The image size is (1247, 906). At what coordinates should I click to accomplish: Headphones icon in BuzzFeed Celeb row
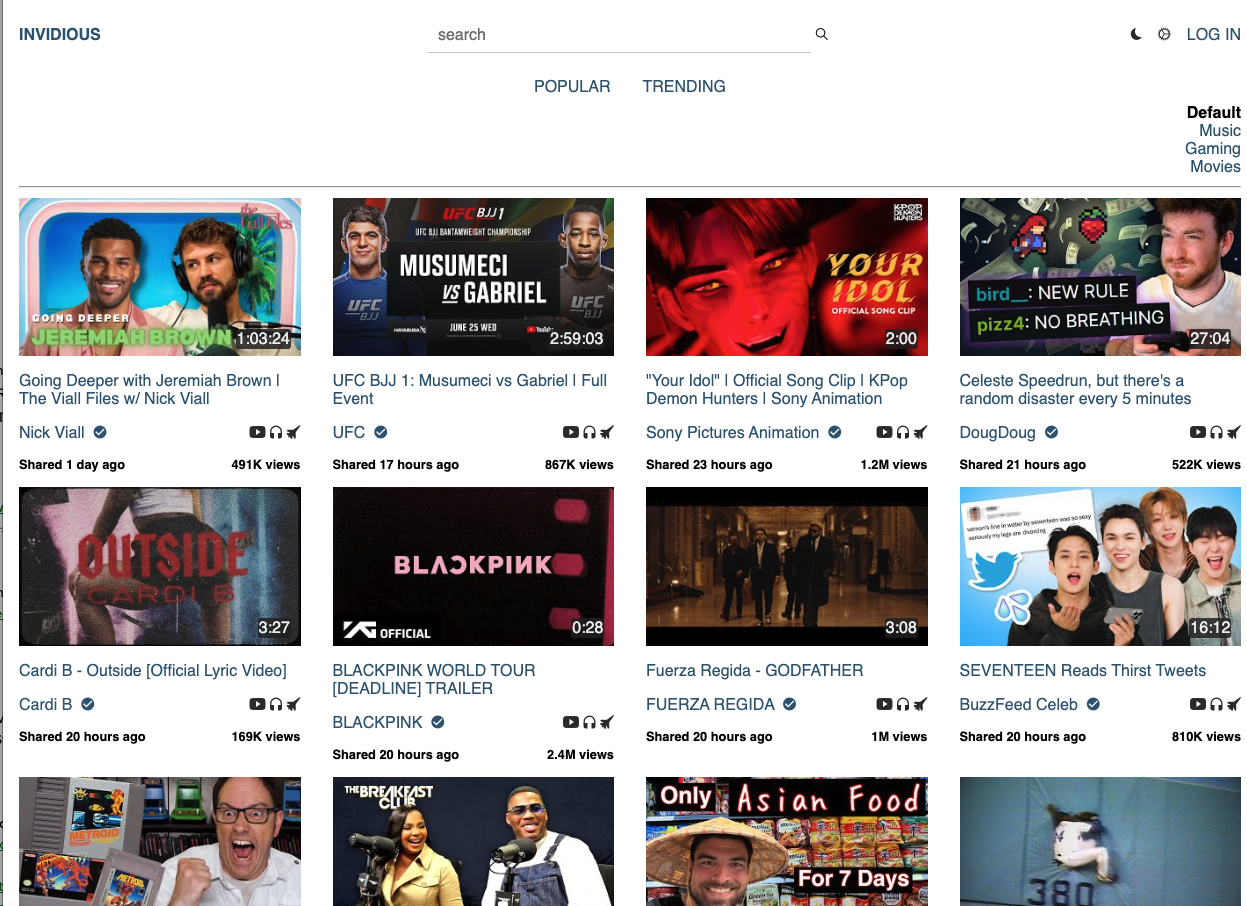point(1217,704)
